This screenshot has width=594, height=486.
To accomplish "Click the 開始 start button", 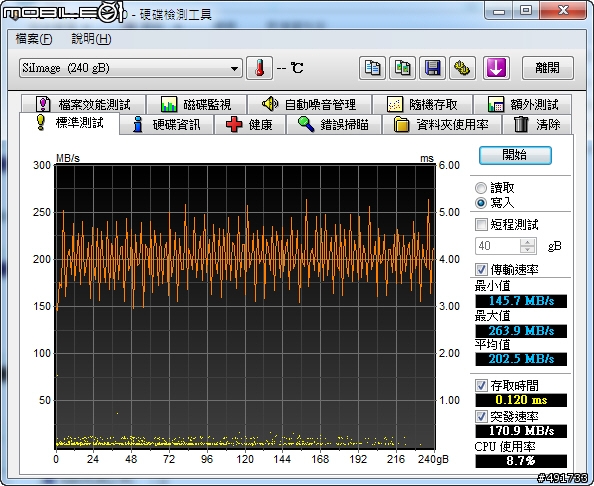I will (515, 155).
